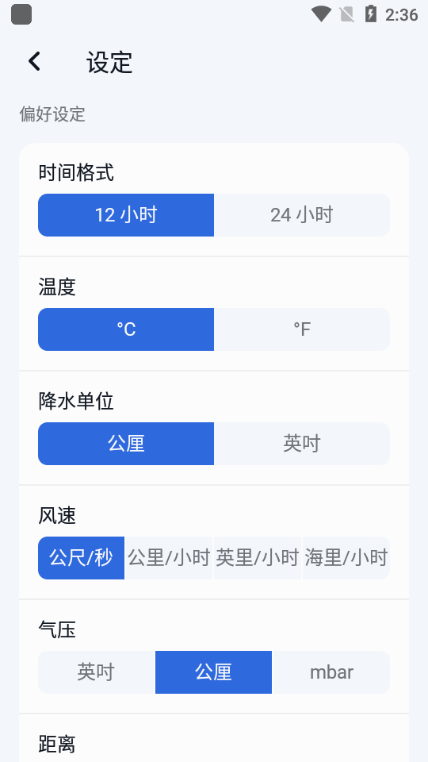Select 公里/小时 wind speed
The width and height of the screenshot is (428, 762).
point(169,558)
